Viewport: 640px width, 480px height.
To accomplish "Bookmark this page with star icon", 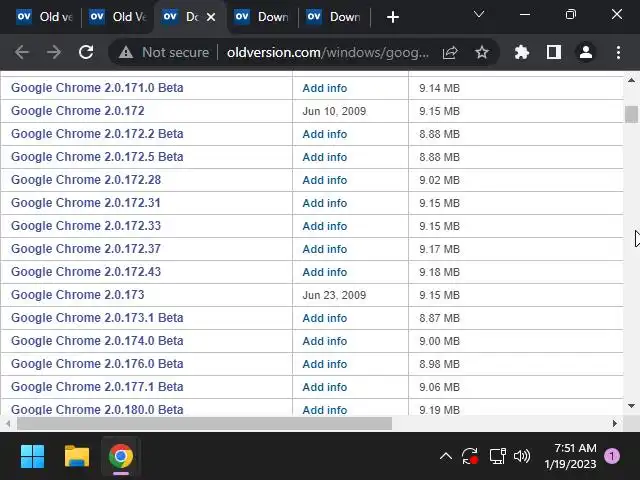I will pos(482,52).
